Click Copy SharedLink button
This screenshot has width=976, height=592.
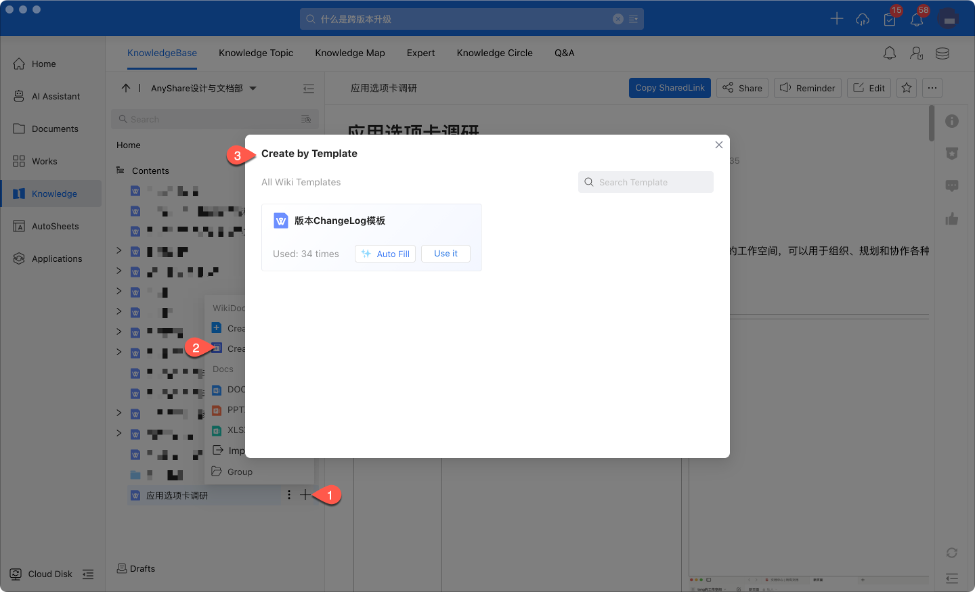click(669, 88)
